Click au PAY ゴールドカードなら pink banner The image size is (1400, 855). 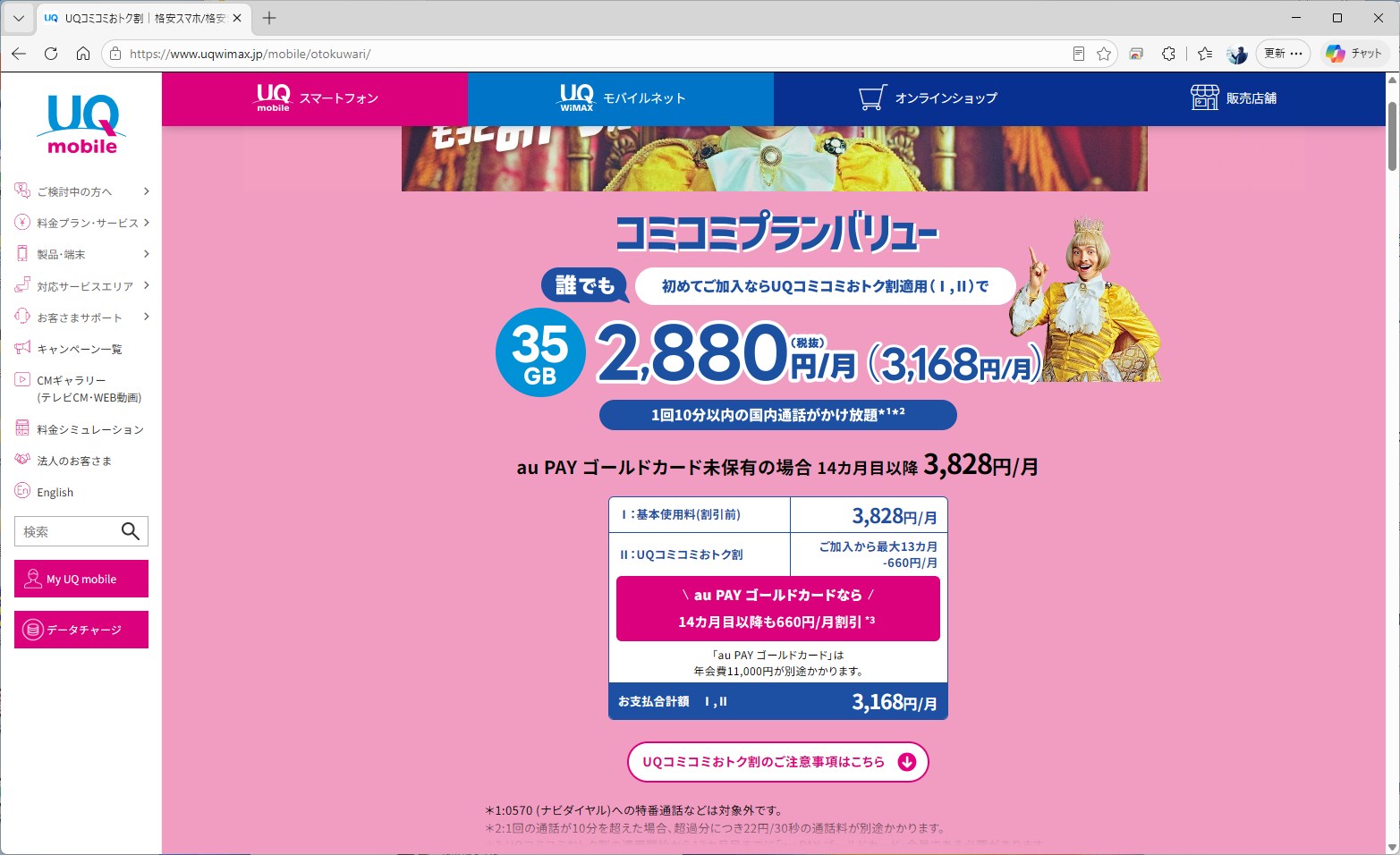778,608
